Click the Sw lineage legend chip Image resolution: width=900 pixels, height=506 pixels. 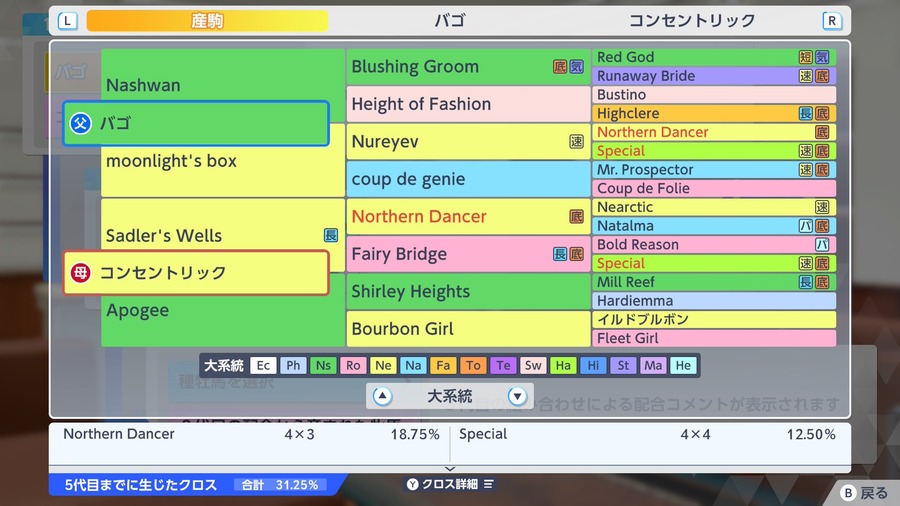(x=533, y=365)
